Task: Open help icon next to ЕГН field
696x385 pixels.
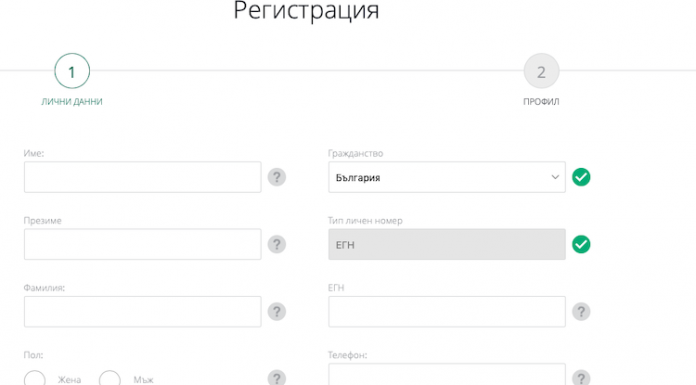Action: pyautogui.click(x=581, y=312)
